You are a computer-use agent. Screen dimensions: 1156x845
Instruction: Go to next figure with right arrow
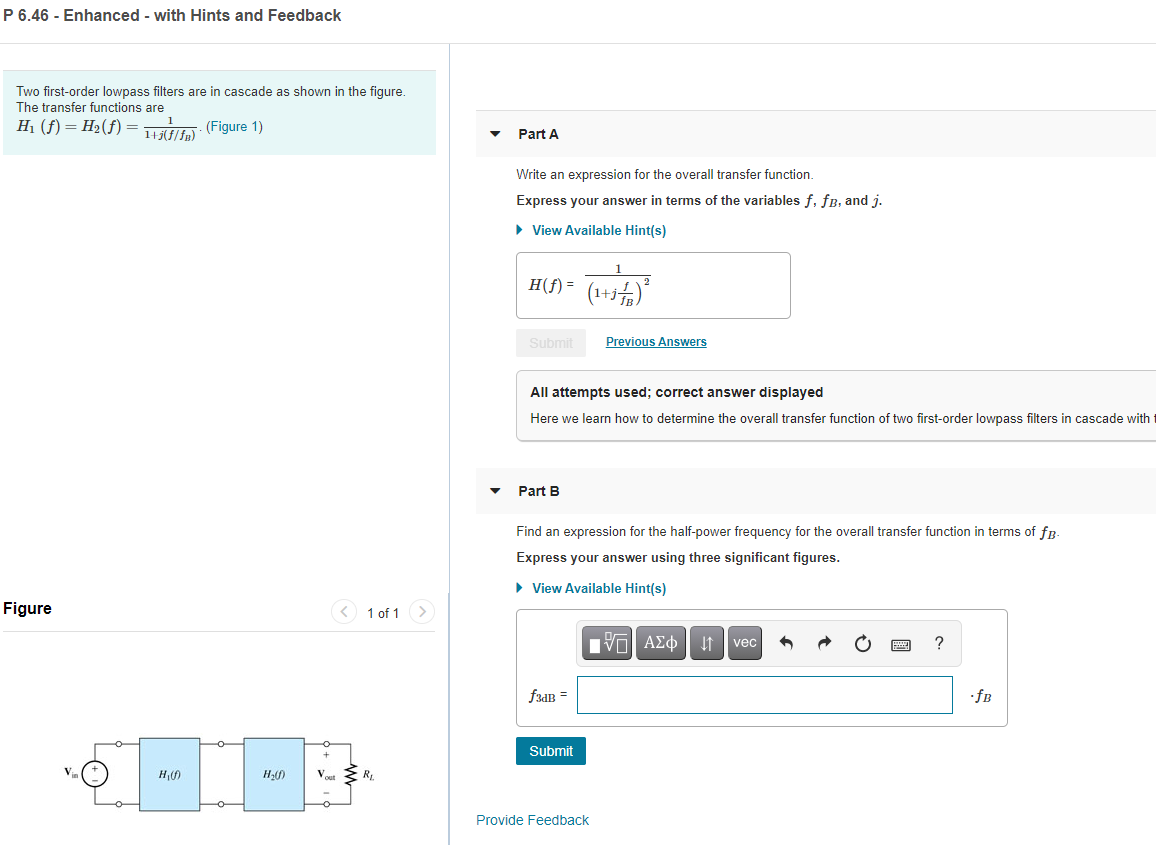[421, 611]
